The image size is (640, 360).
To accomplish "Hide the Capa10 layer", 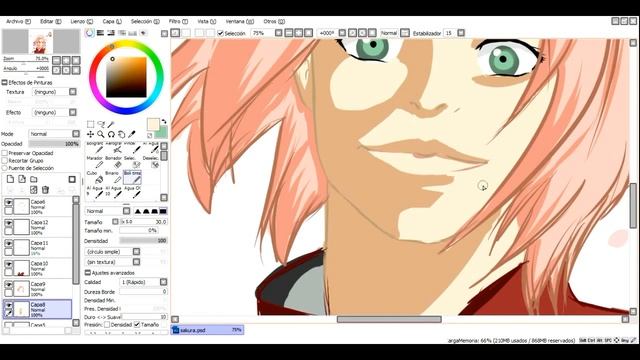I will pos(8,264).
